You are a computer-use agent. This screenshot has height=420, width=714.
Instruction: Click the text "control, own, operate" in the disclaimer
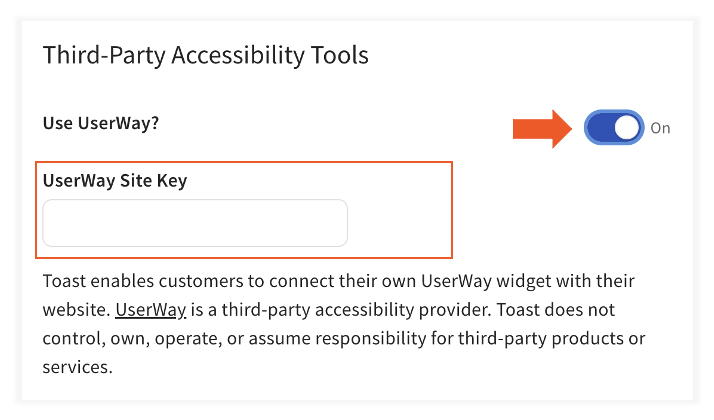125,338
